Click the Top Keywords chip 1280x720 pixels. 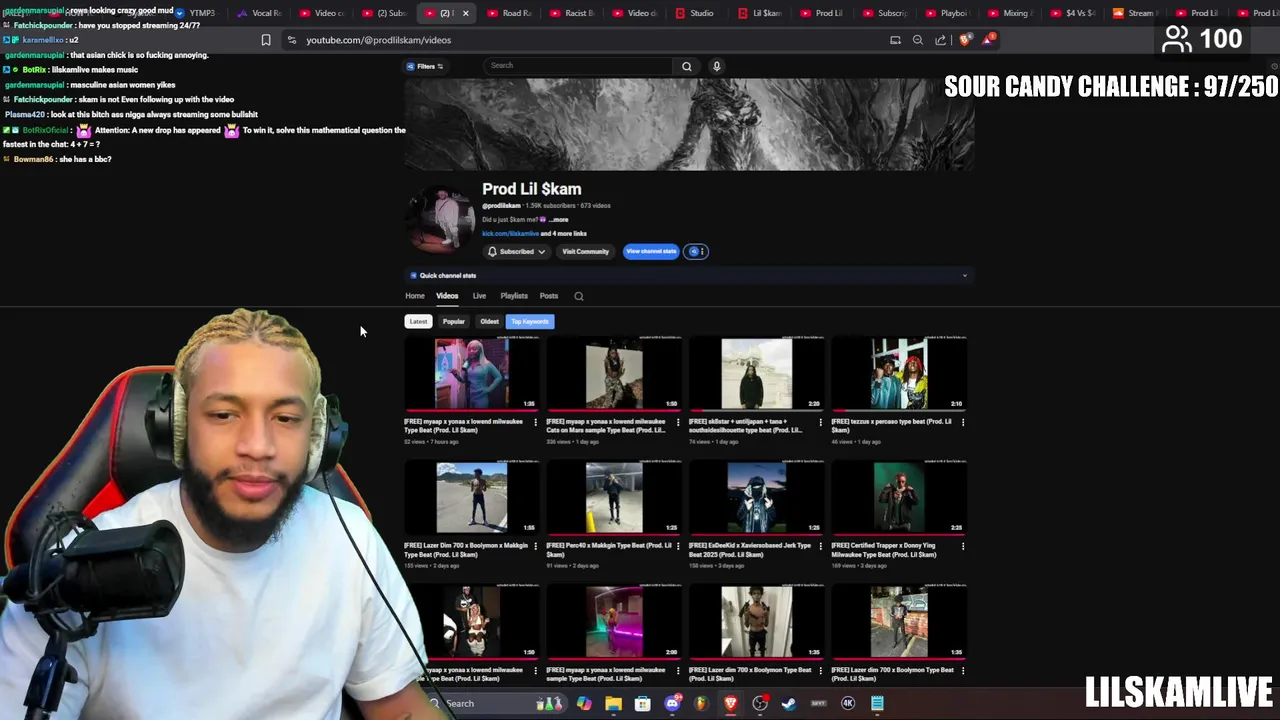530,321
